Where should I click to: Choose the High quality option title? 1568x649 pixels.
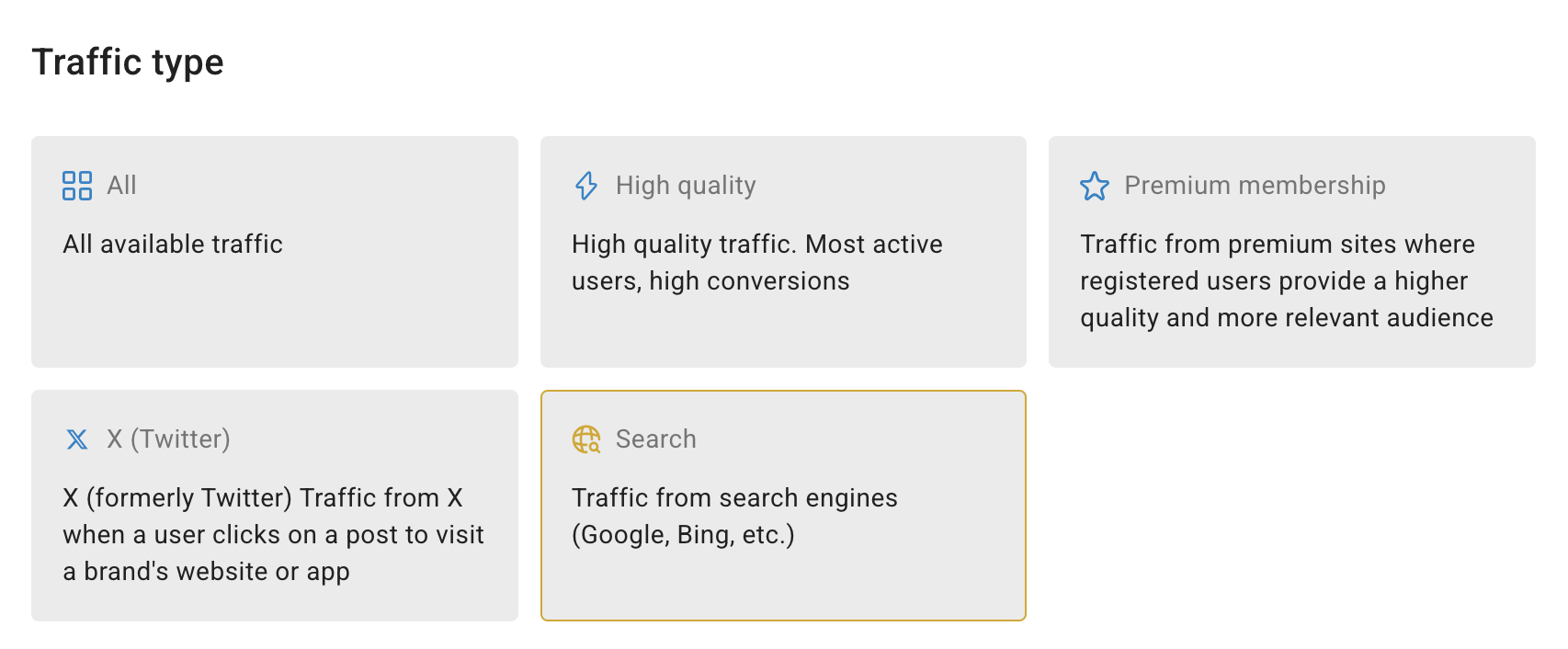pyautogui.click(x=686, y=186)
